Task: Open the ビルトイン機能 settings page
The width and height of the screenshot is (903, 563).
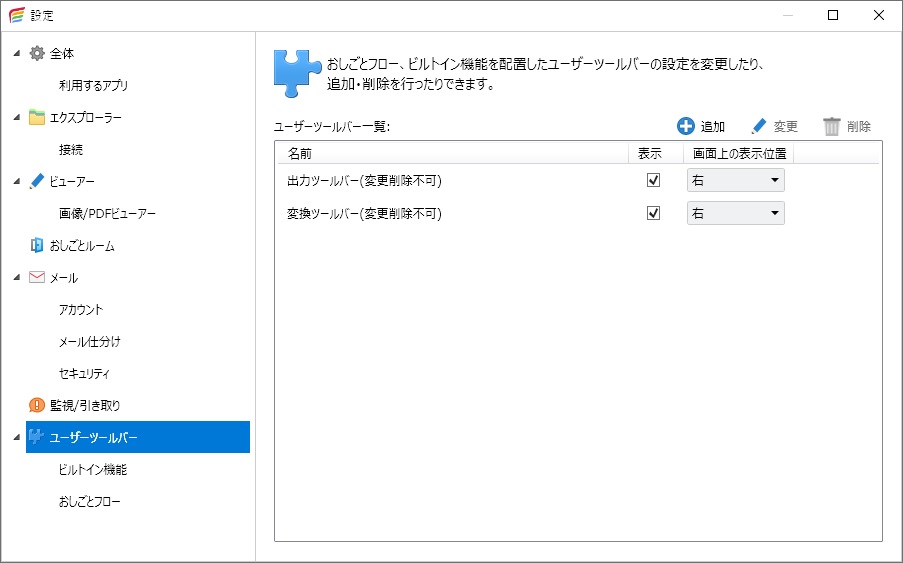Action: [93, 469]
